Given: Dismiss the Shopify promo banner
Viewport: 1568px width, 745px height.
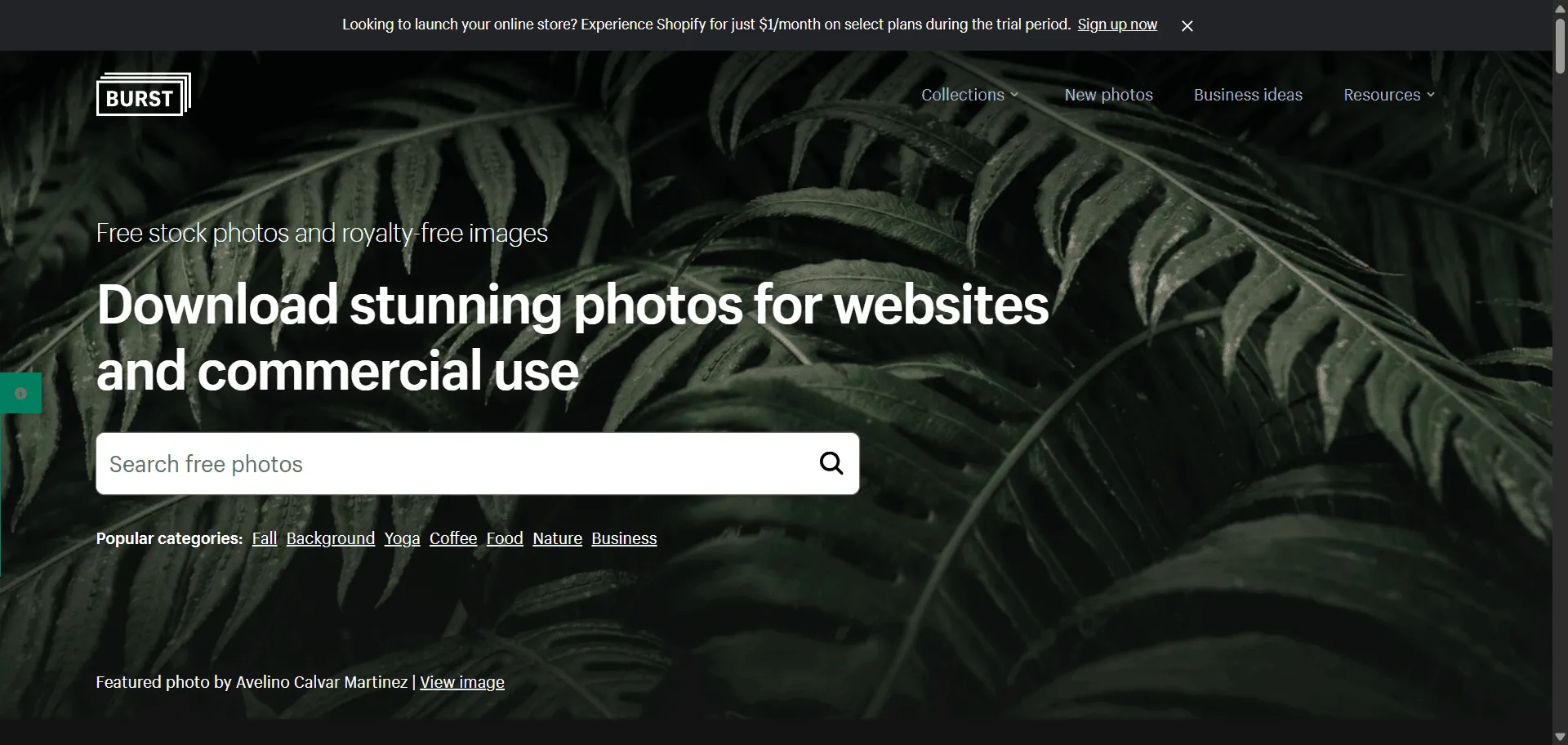Looking at the screenshot, I should tap(1187, 25).
